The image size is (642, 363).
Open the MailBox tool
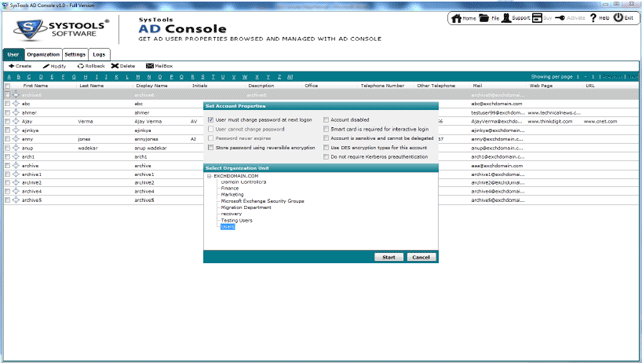pos(159,66)
